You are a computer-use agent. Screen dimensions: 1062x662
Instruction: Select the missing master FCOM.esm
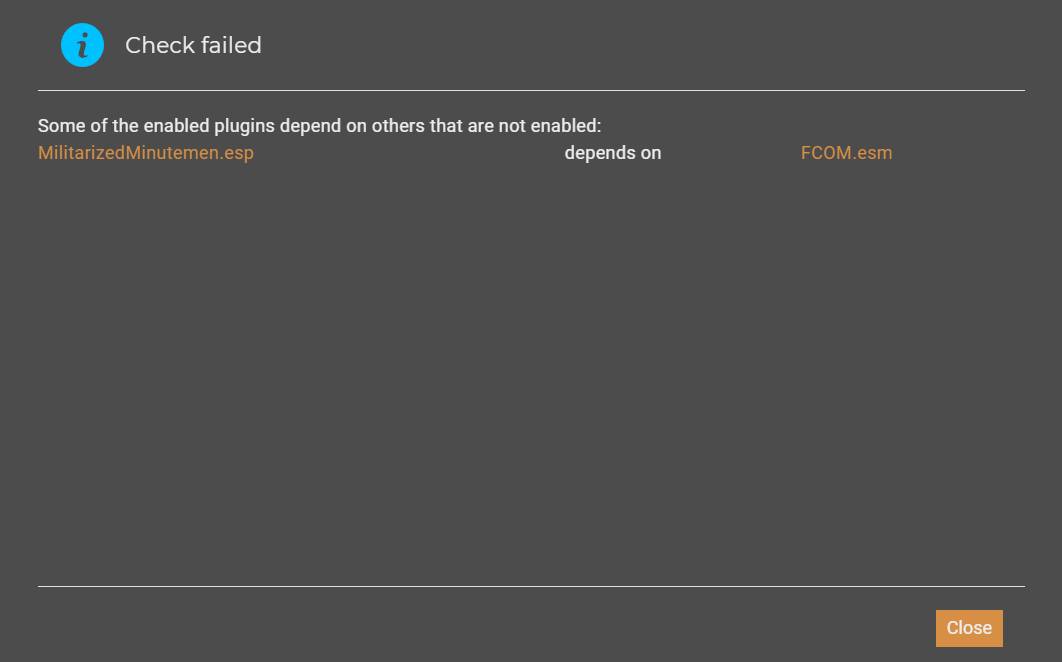click(x=846, y=153)
